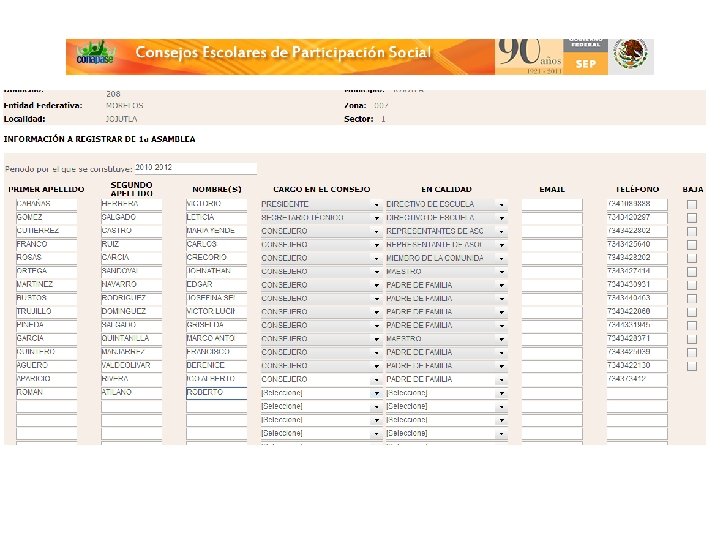
Task: Click the MORELOS entidad federativa value
Action: (x=124, y=106)
